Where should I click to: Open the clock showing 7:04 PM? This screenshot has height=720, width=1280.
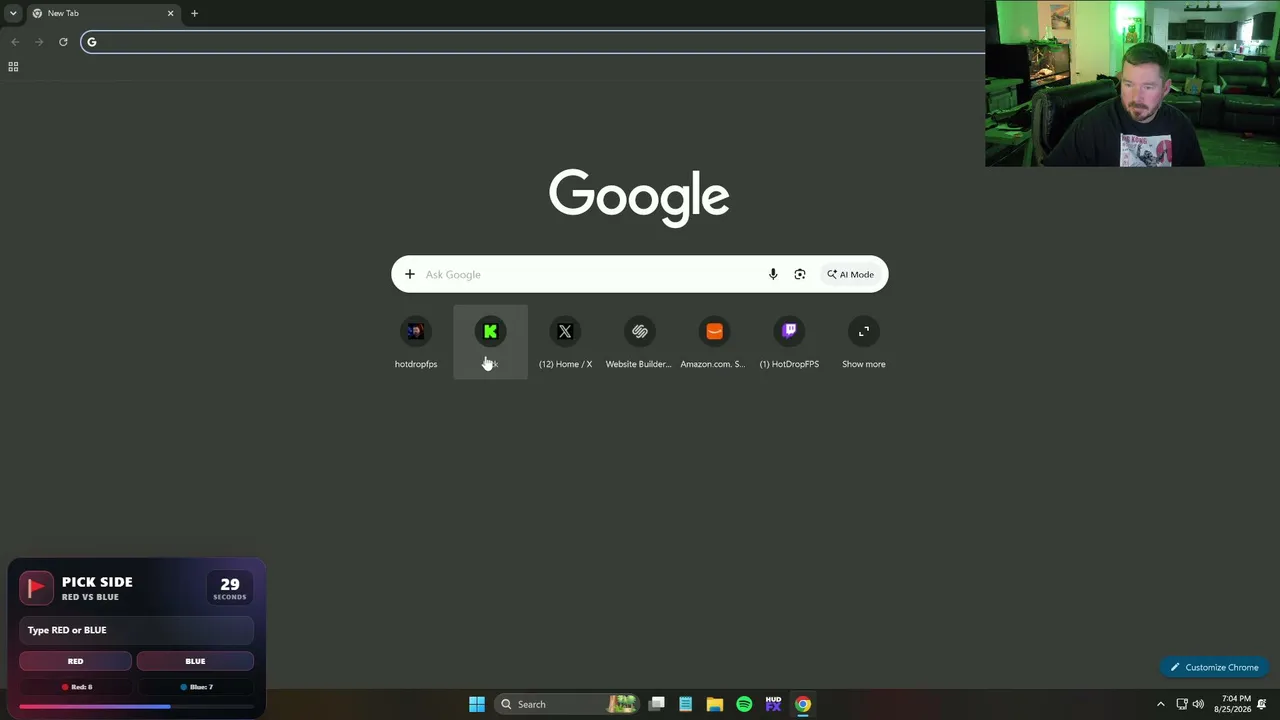point(1233,704)
